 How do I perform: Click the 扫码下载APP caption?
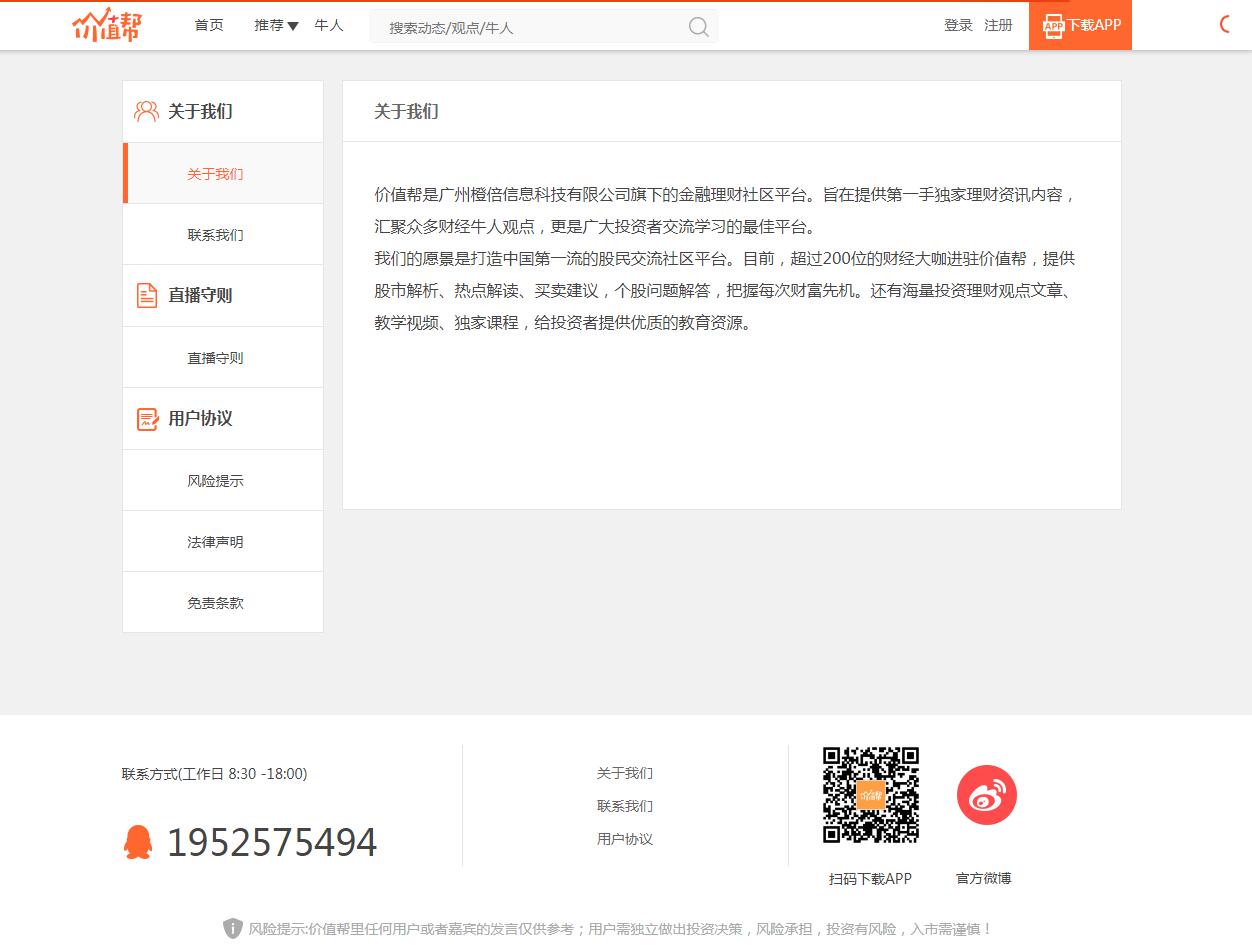870,879
